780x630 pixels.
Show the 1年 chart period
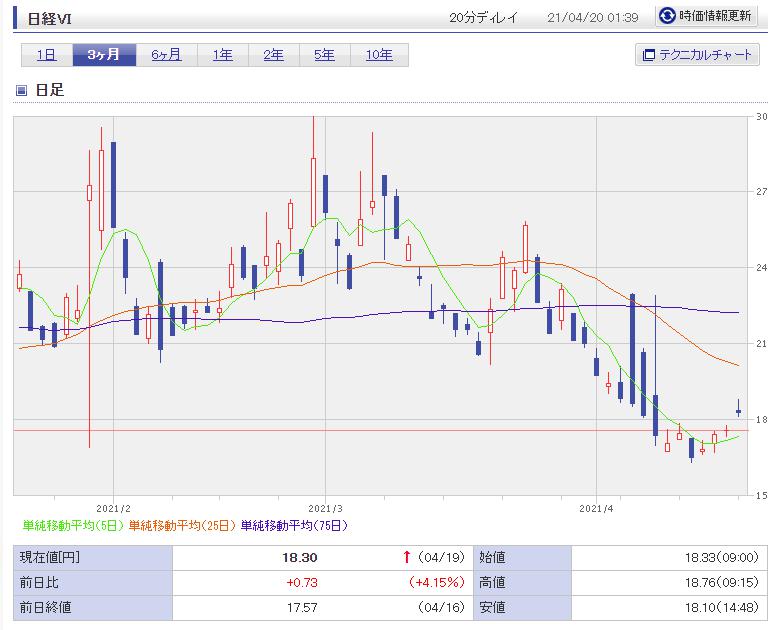pyautogui.click(x=222, y=55)
